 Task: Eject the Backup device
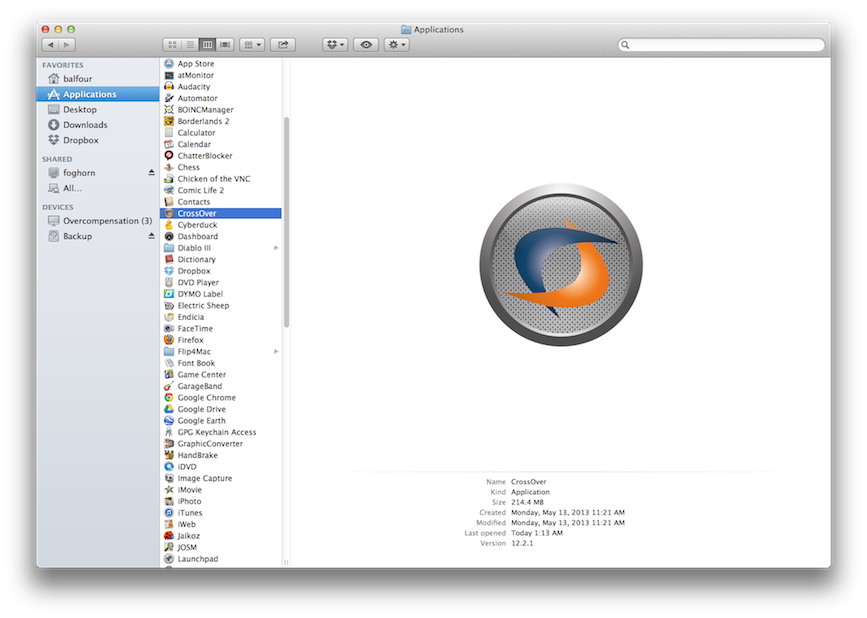(x=152, y=236)
